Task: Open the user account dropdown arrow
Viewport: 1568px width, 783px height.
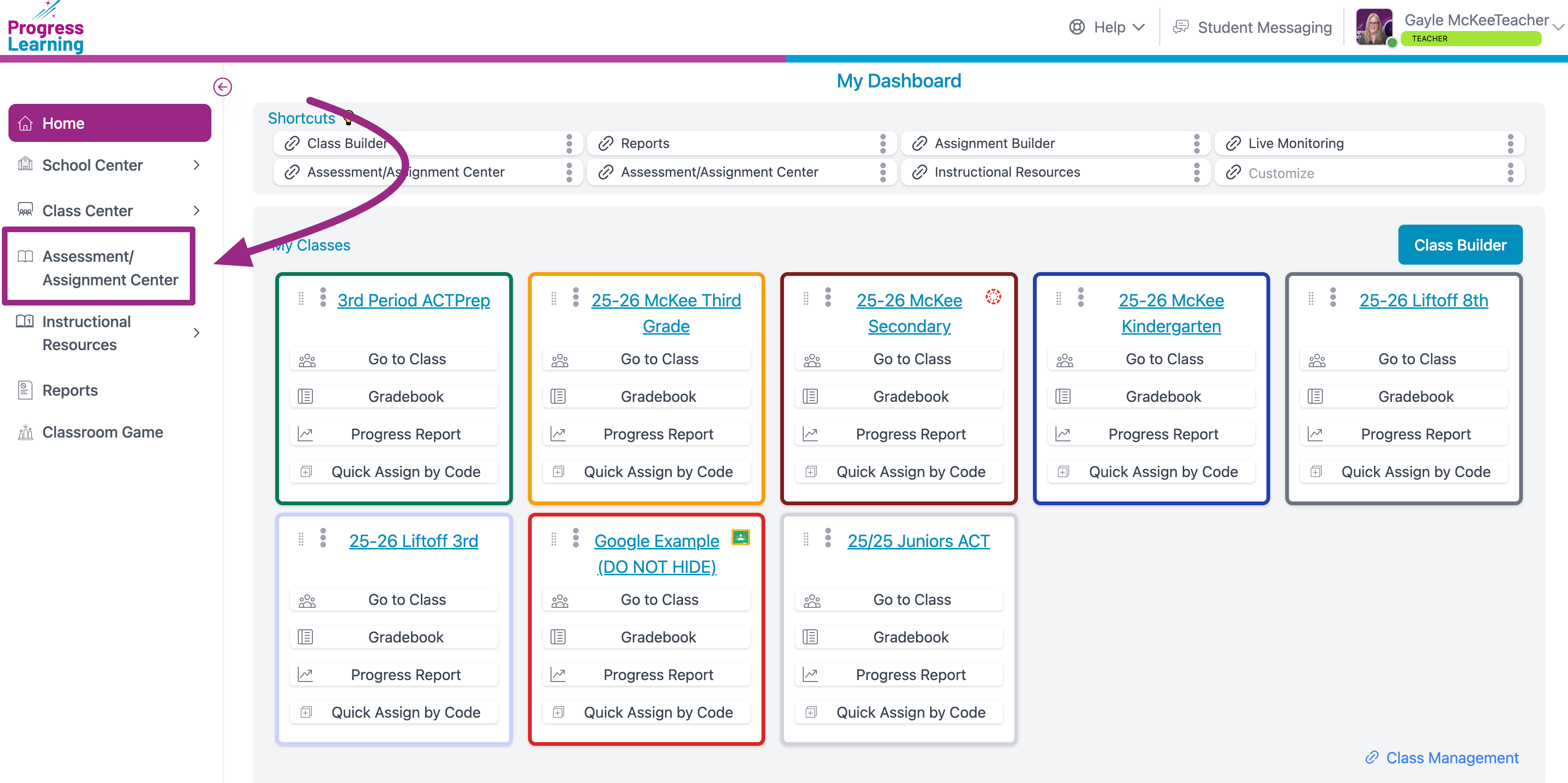Action: click(x=1558, y=27)
